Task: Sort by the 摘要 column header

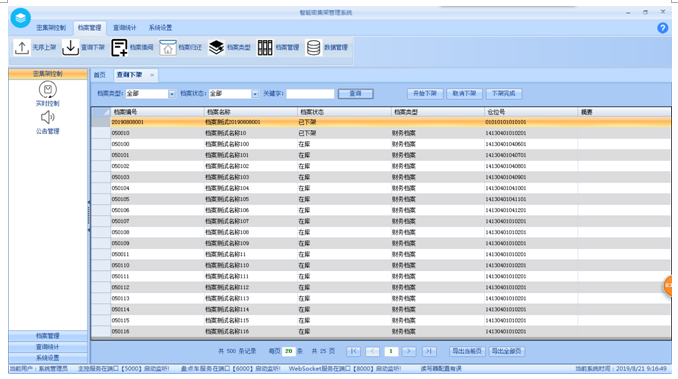Action: coord(624,112)
